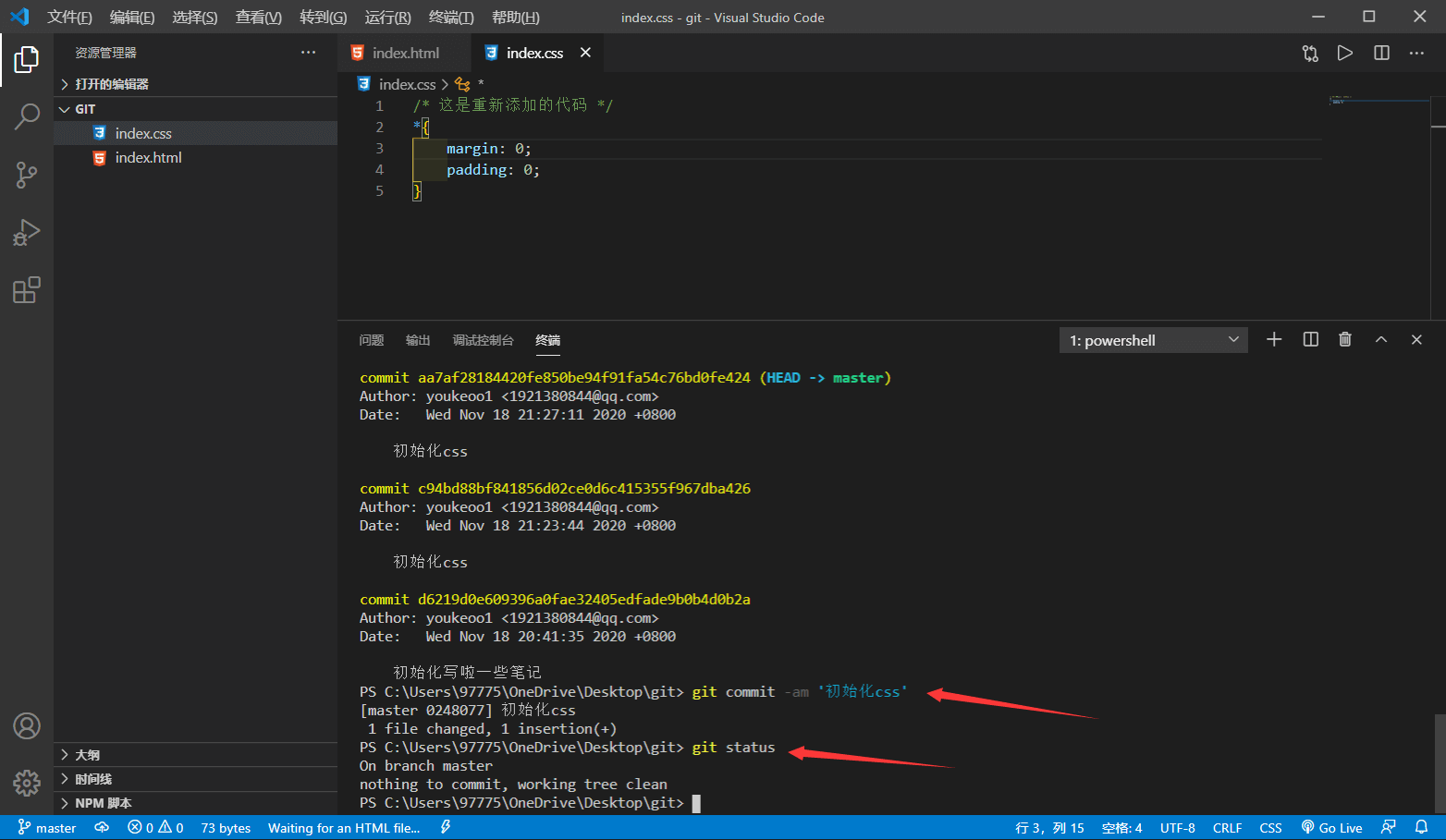The image size is (1446, 840).
Task: Click the master branch status bar item
Action: point(46,828)
